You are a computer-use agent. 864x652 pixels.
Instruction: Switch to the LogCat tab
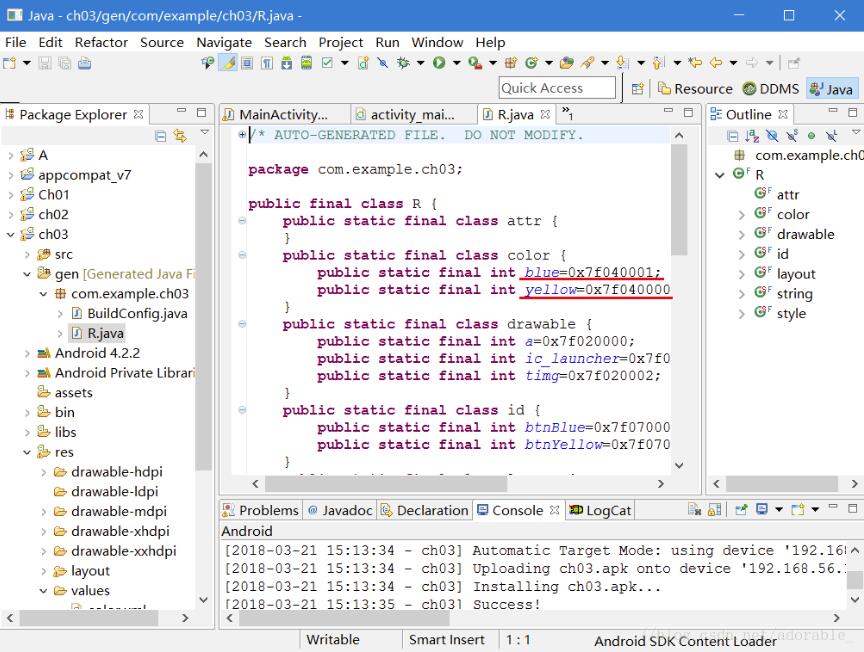point(599,510)
